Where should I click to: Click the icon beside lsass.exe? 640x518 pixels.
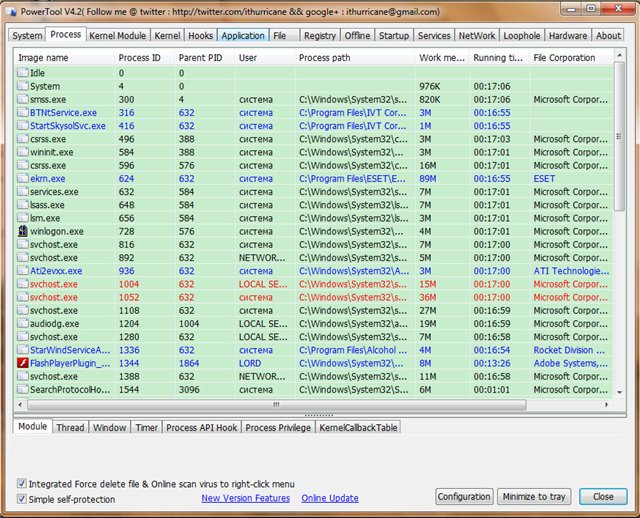point(23,205)
